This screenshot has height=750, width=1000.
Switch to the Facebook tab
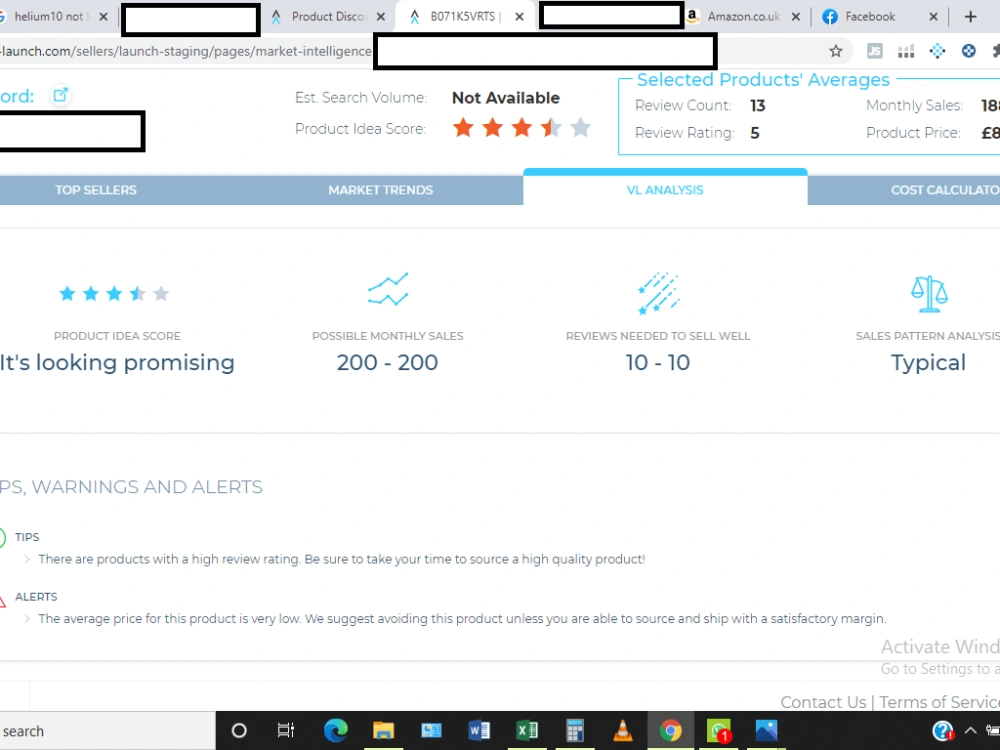[x=871, y=17]
